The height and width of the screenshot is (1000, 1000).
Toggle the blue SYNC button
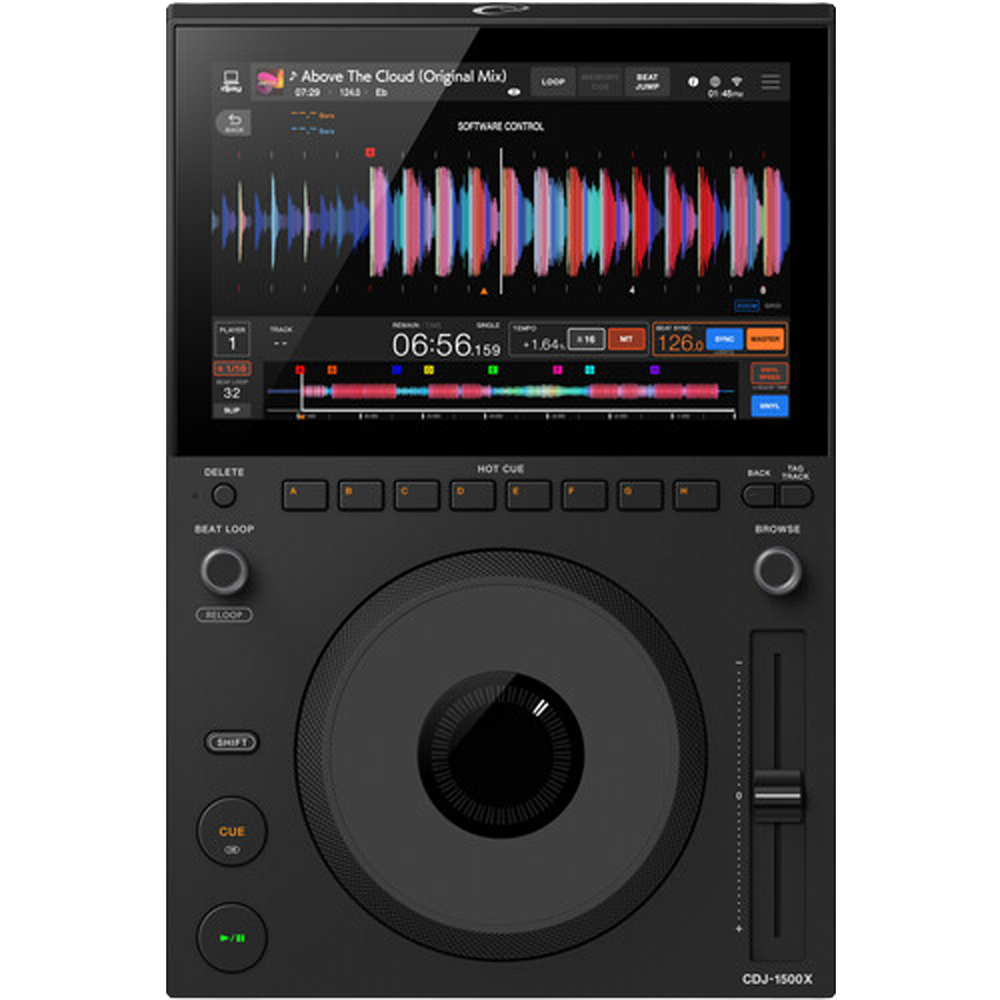724,339
